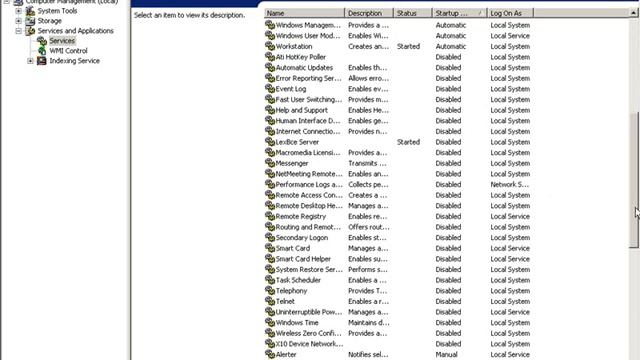Viewport: 640px width, 360px height.
Task: Click the Secondary Logon service icon
Action: 270,237
